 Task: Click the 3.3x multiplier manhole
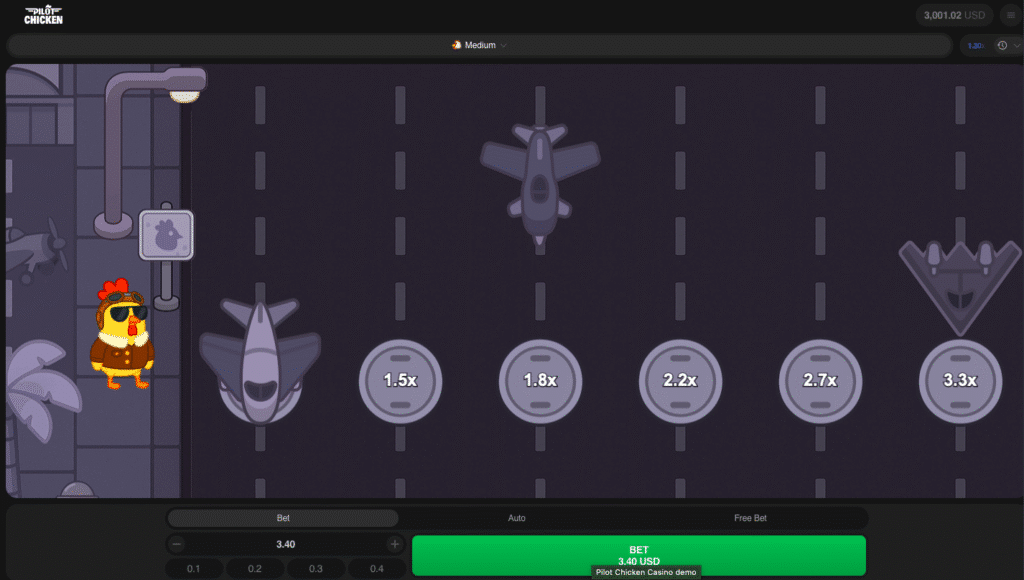pos(959,380)
